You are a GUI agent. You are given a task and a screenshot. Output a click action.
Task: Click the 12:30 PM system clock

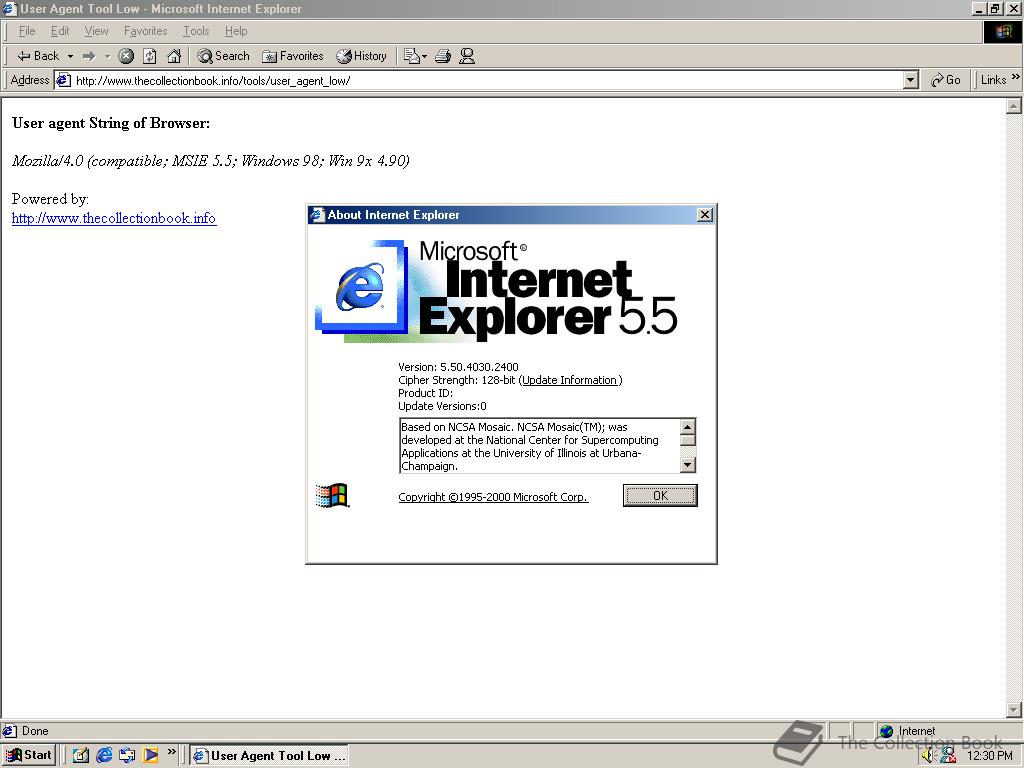pyautogui.click(x=989, y=756)
